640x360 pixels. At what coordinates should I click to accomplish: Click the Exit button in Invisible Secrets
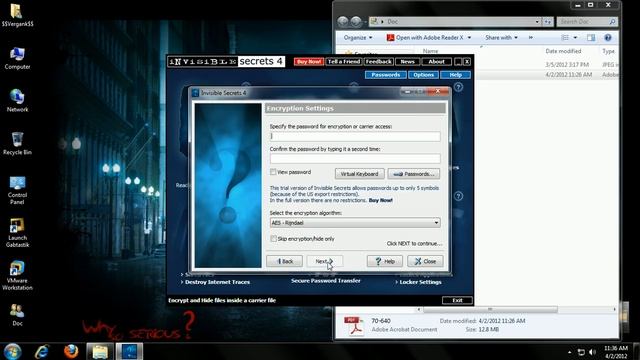(x=457, y=300)
